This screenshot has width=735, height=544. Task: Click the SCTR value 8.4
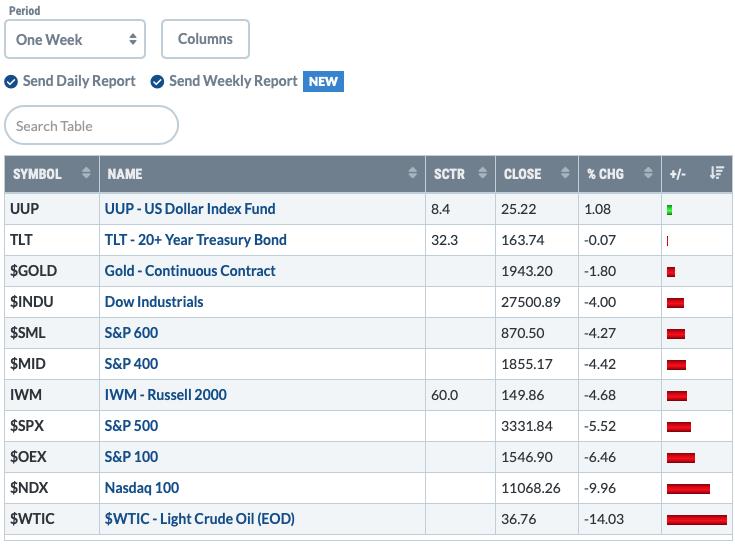tap(440, 209)
